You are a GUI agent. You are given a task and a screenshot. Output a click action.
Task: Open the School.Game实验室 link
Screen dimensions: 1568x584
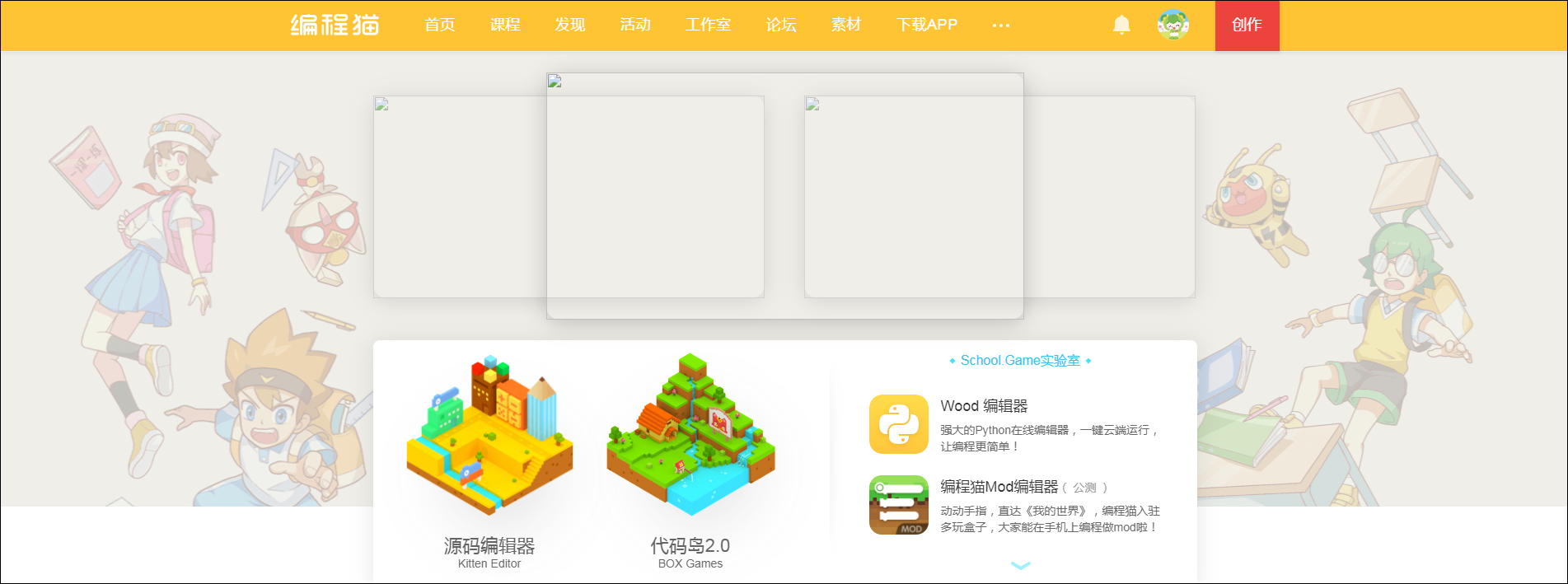pyautogui.click(x=1020, y=361)
